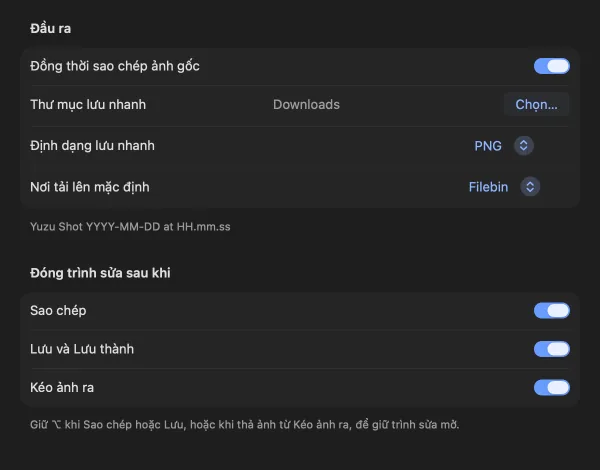Click the 'Định dạng lưu nhanh' label

coord(92,146)
